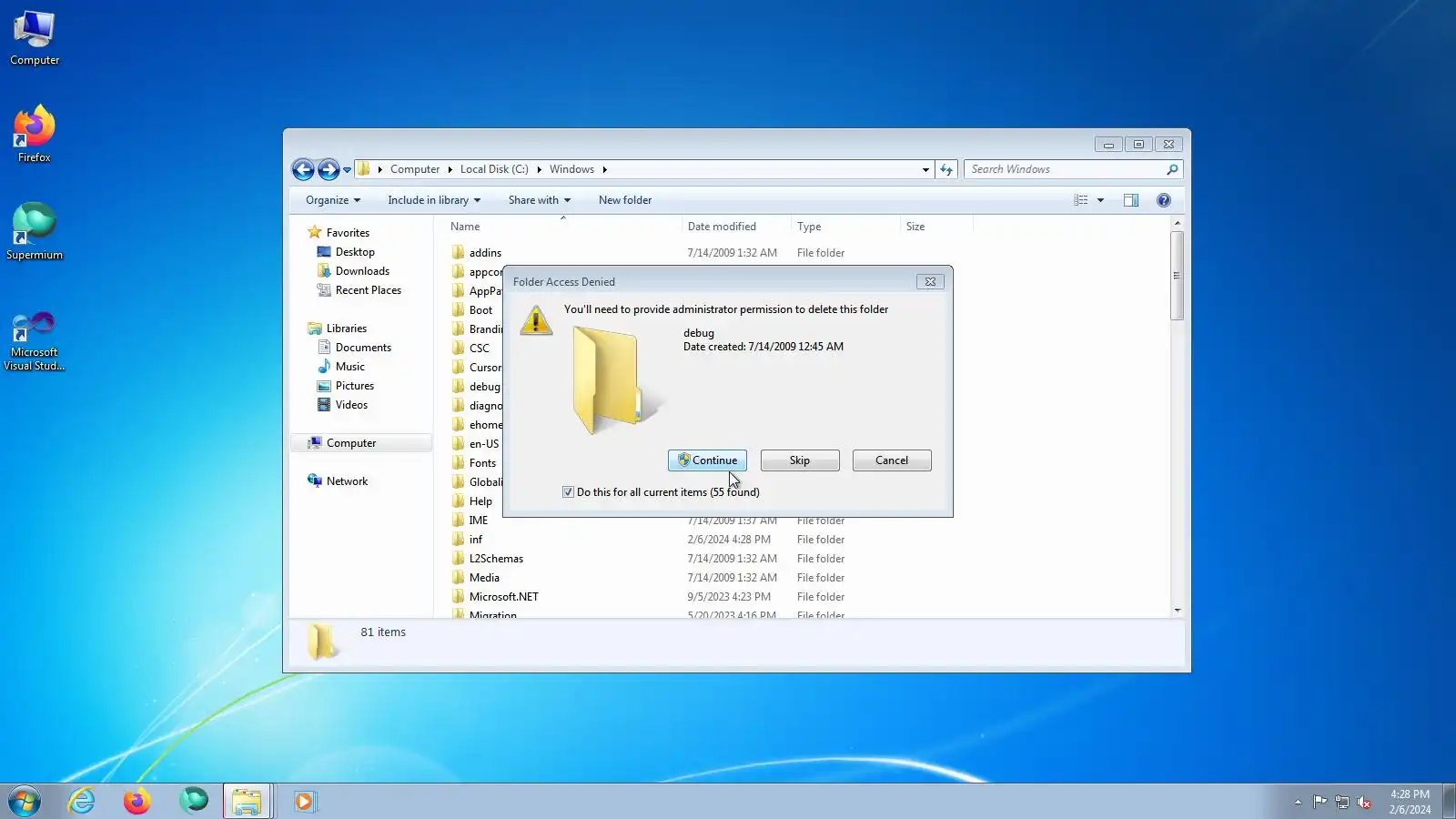Open Computer desktop icon
The image size is (1456, 819).
coord(35,38)
